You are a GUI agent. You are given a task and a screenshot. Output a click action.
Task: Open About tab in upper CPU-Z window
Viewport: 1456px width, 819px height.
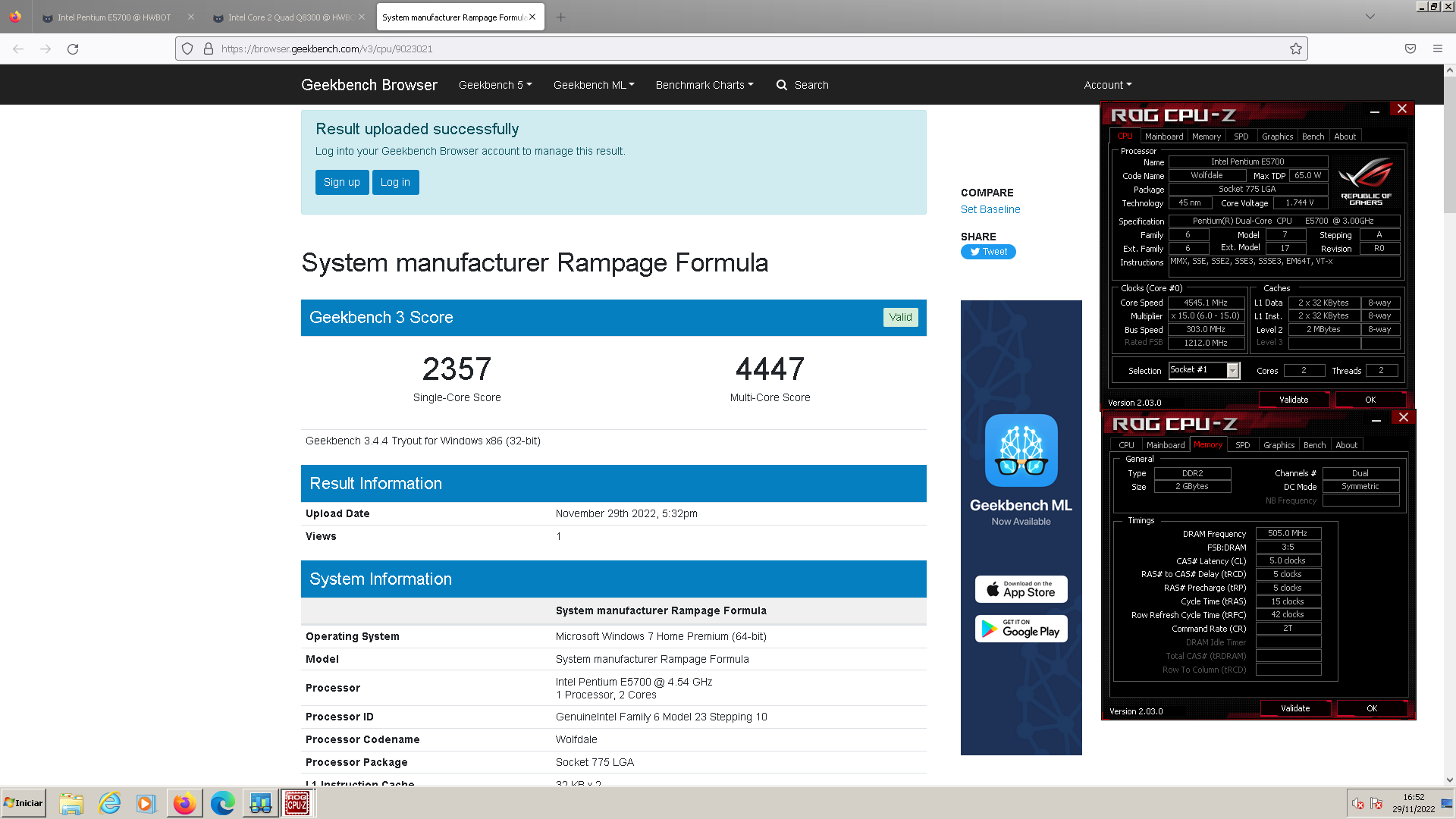pyautogui.click(x=1345, y=136)
